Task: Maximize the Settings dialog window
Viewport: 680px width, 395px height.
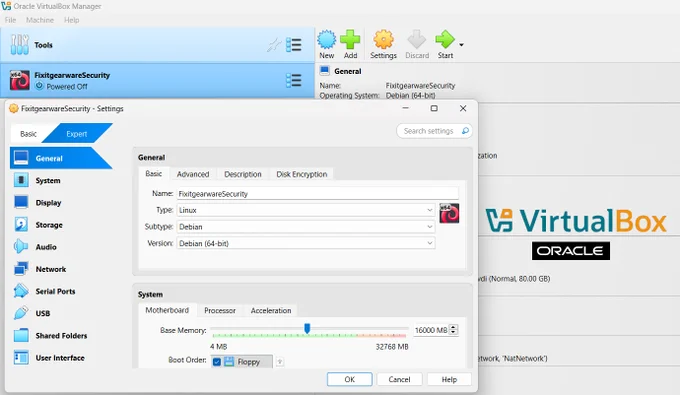Action: pyautogui.click(x=434, y=108)
